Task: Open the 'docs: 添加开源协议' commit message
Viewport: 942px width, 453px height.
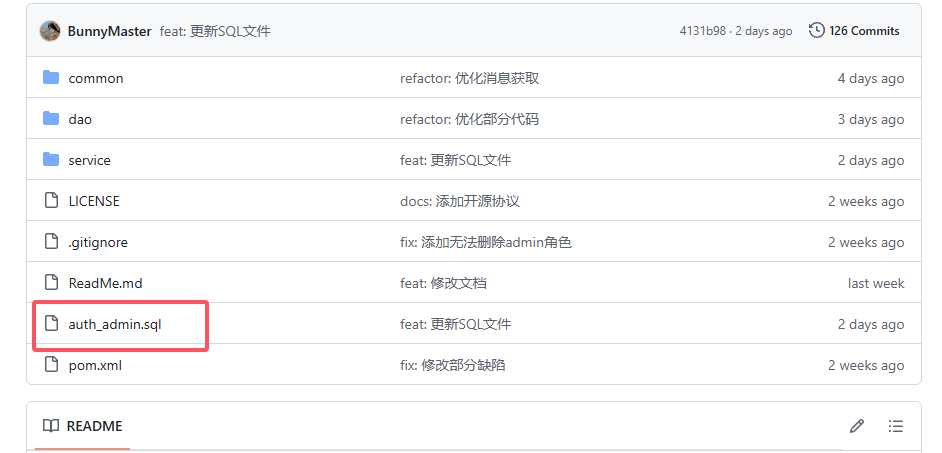Action: point(460,201)
